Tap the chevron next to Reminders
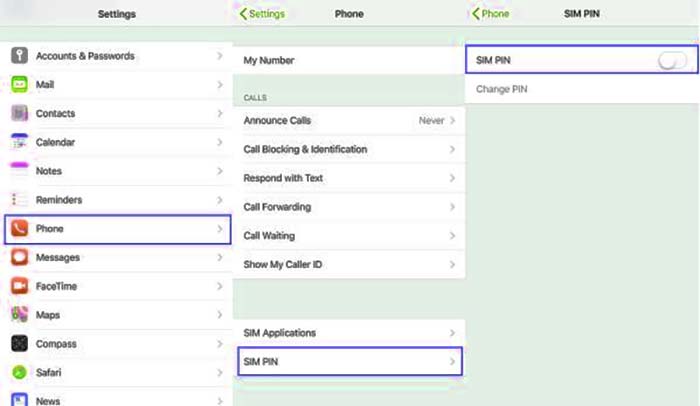Screen dimensions: 700x406 (220, 200)
